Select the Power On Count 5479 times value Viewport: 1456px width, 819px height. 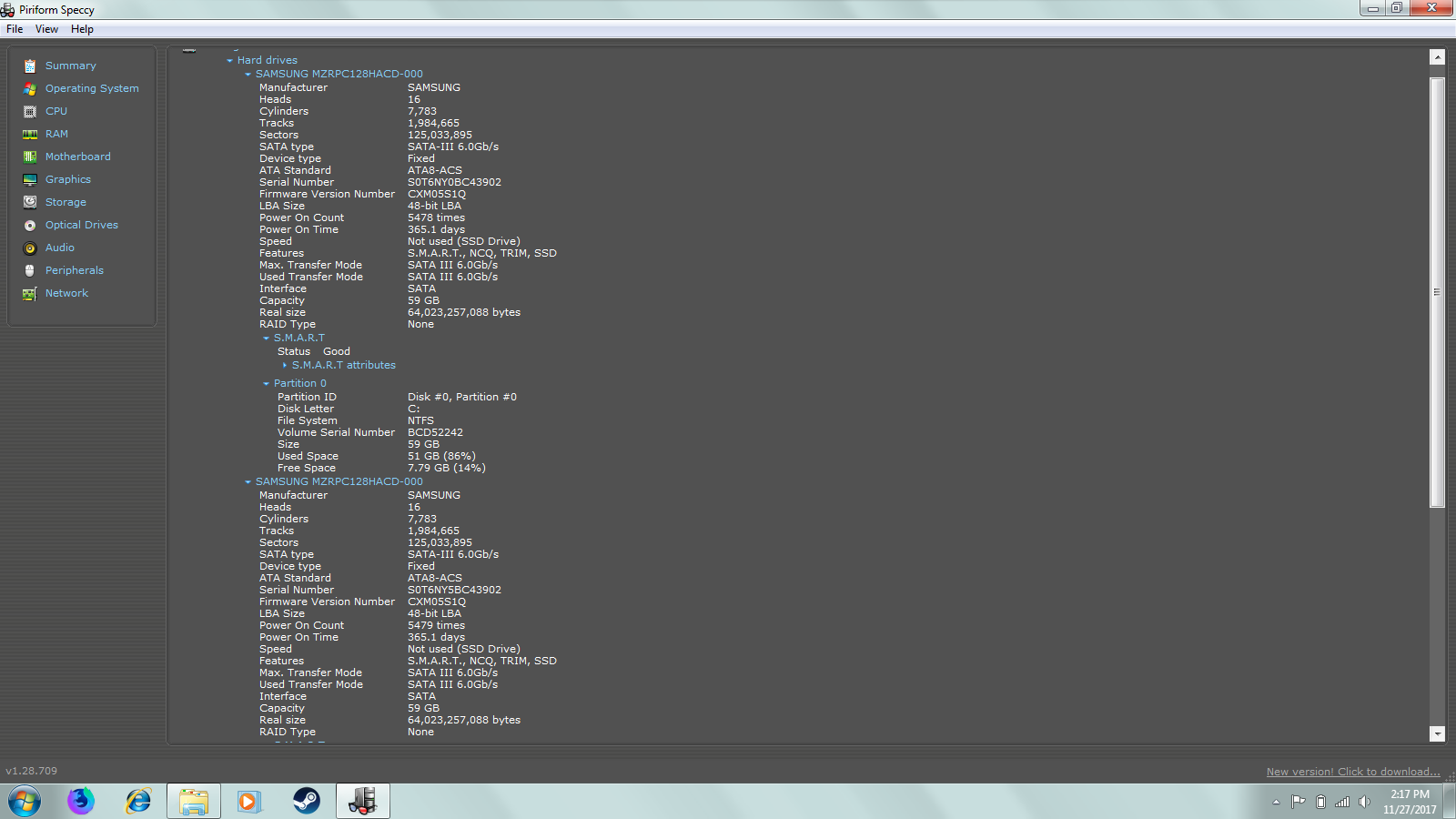pyautogui.click(x=436, y=625)
